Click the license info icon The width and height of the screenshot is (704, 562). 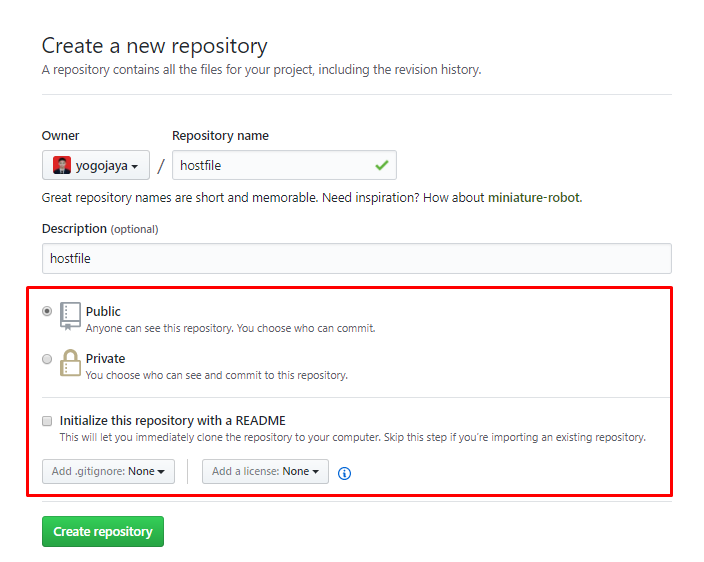coord(344,473)
